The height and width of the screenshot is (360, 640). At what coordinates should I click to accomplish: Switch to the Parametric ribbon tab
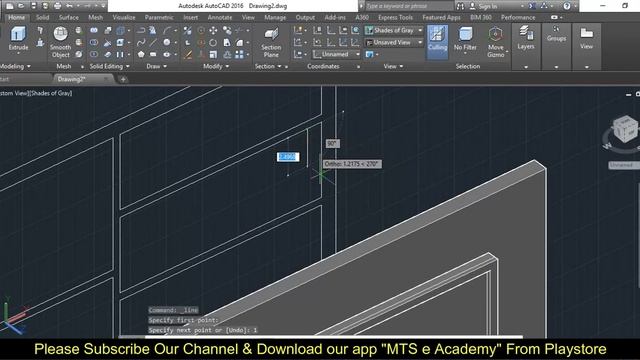point(159,18)
